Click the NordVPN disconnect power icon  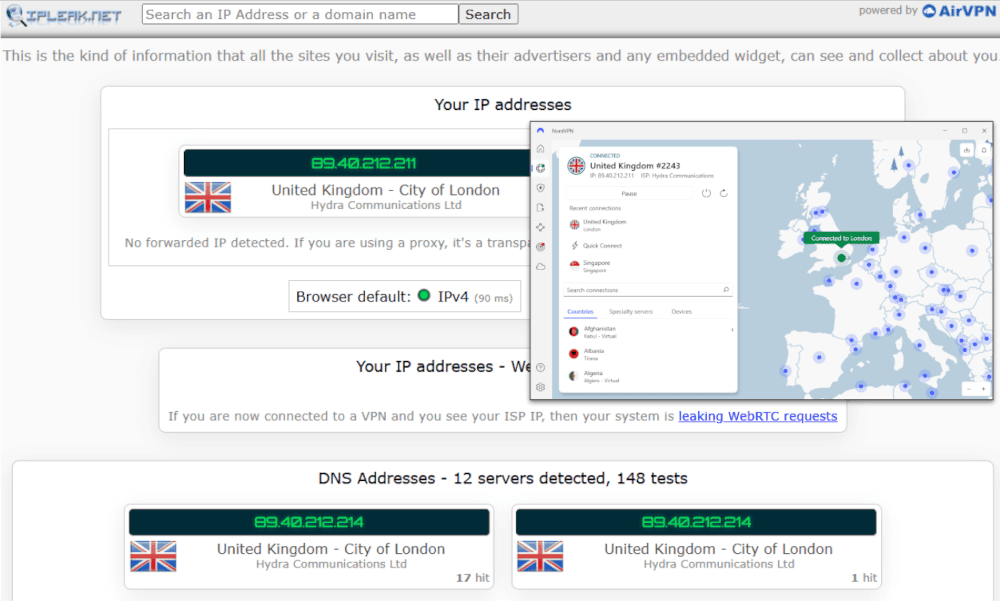[x=706, y=193]
